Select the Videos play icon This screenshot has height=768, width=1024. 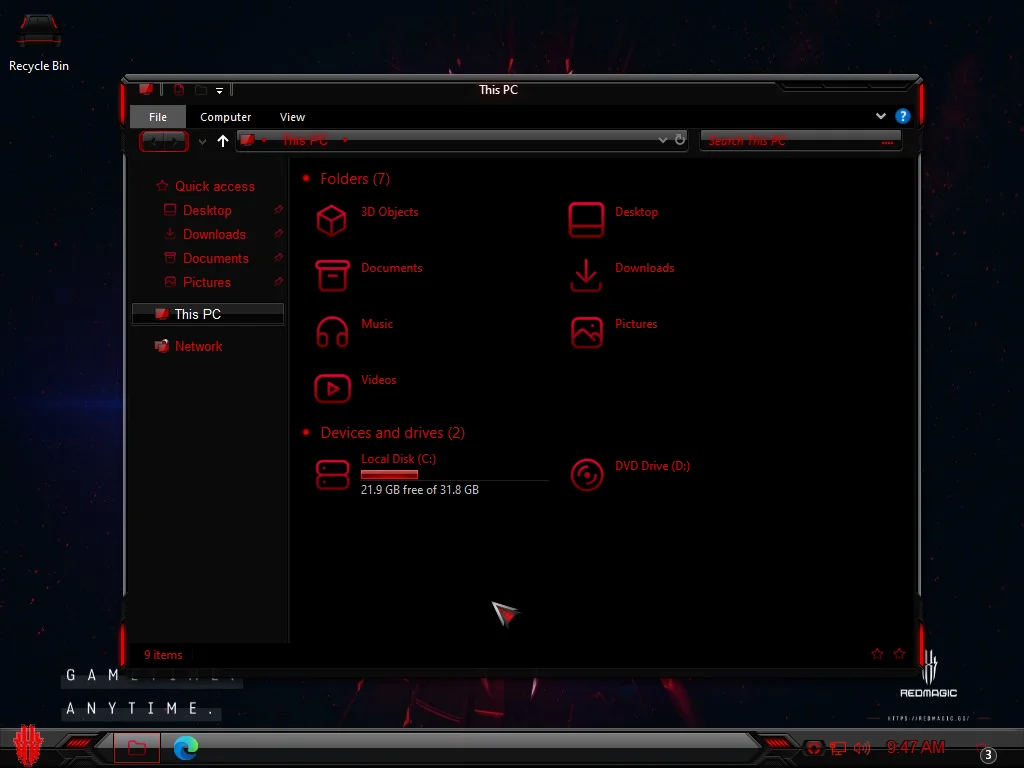pyautogui.click(x=332, y=388)
